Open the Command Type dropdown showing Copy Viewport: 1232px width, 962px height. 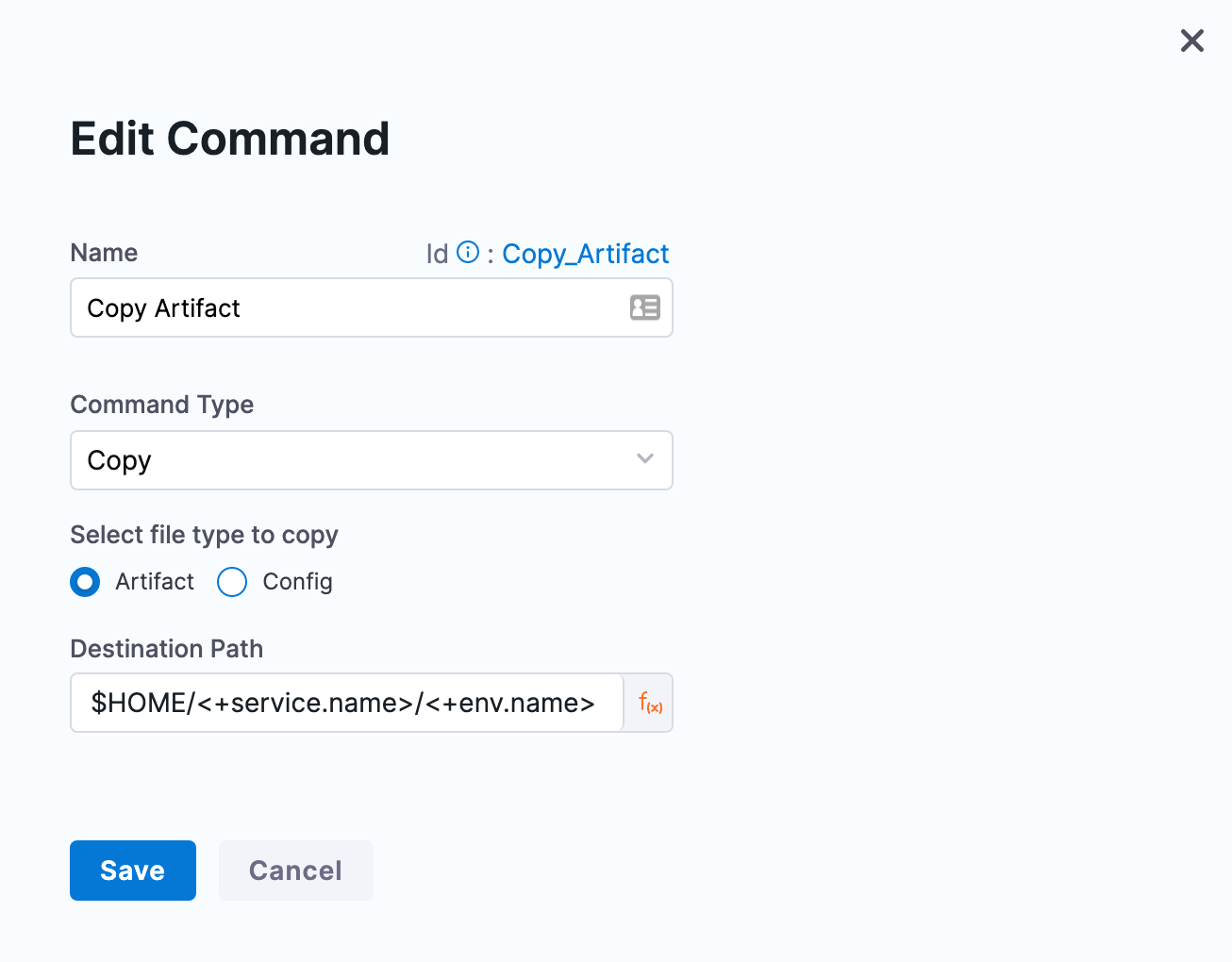pyautogui.click(x=358, y=460)
